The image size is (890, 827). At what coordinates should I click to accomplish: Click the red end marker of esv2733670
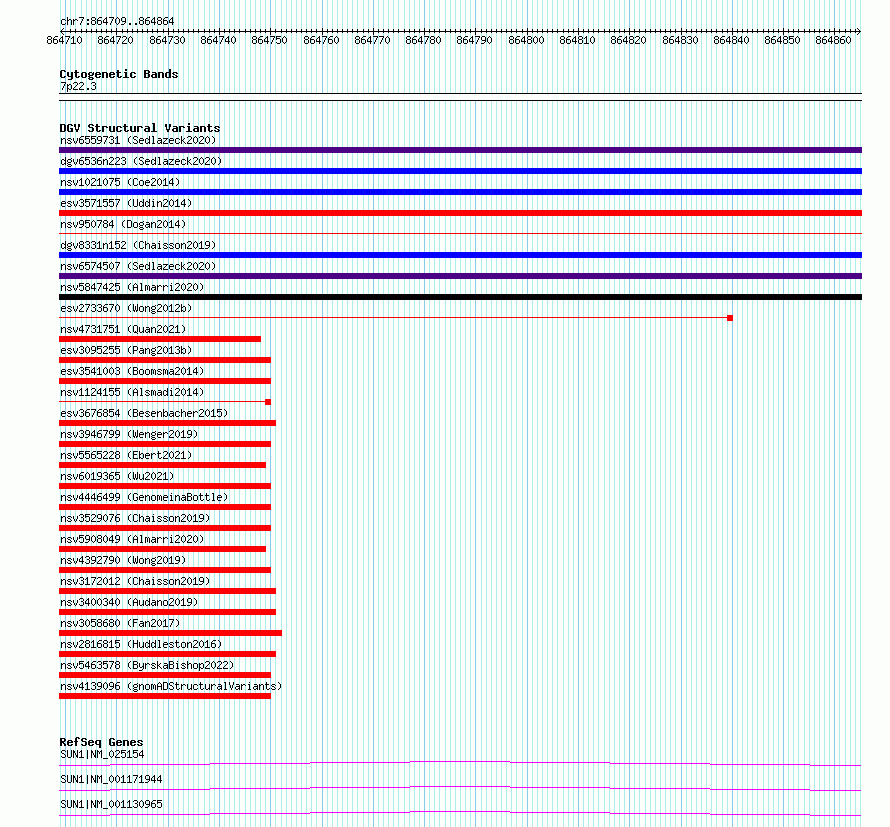[730, 318]
